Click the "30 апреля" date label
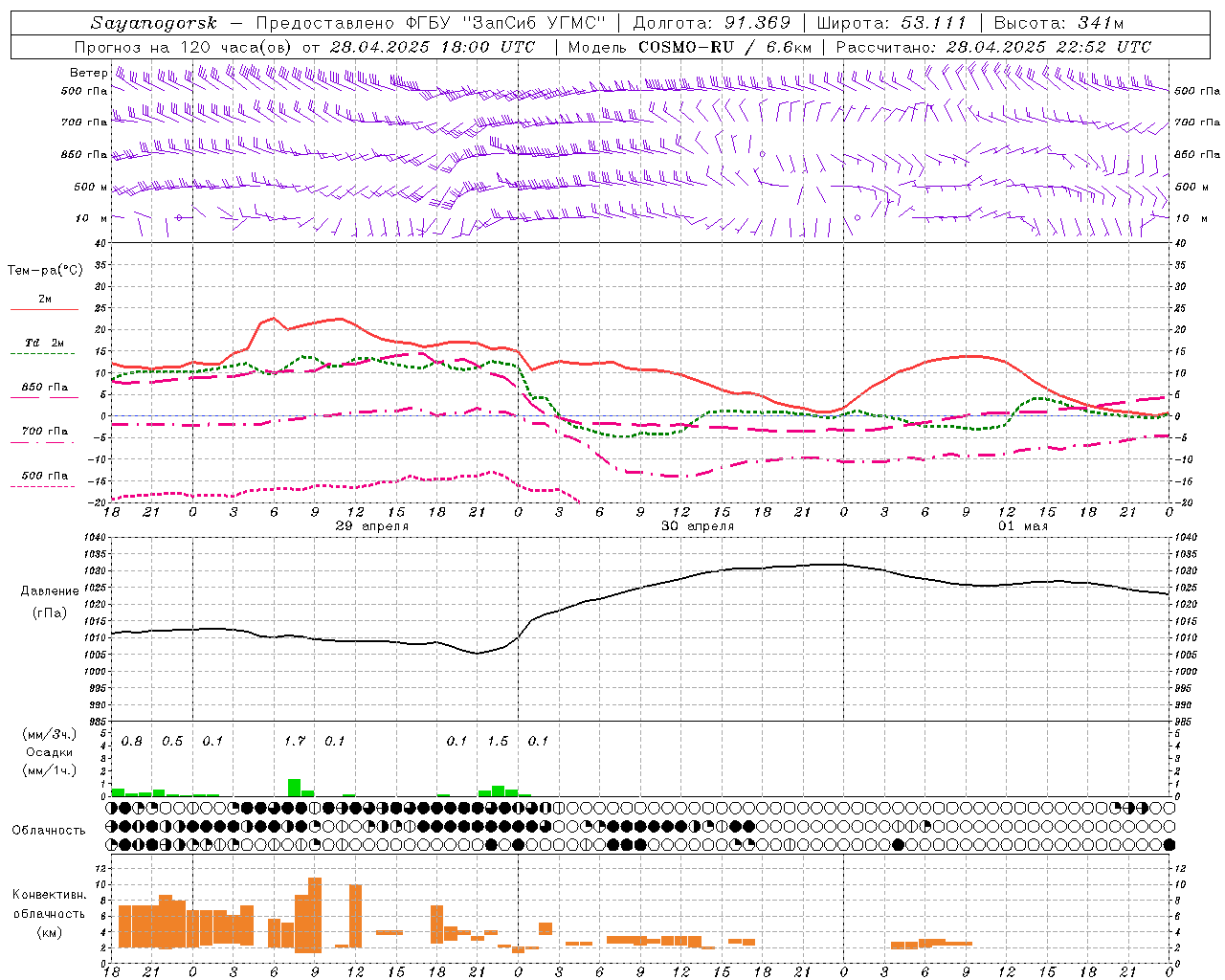Image resolution: width=1225 pixels, height=980 pixels. coord(698,526)
